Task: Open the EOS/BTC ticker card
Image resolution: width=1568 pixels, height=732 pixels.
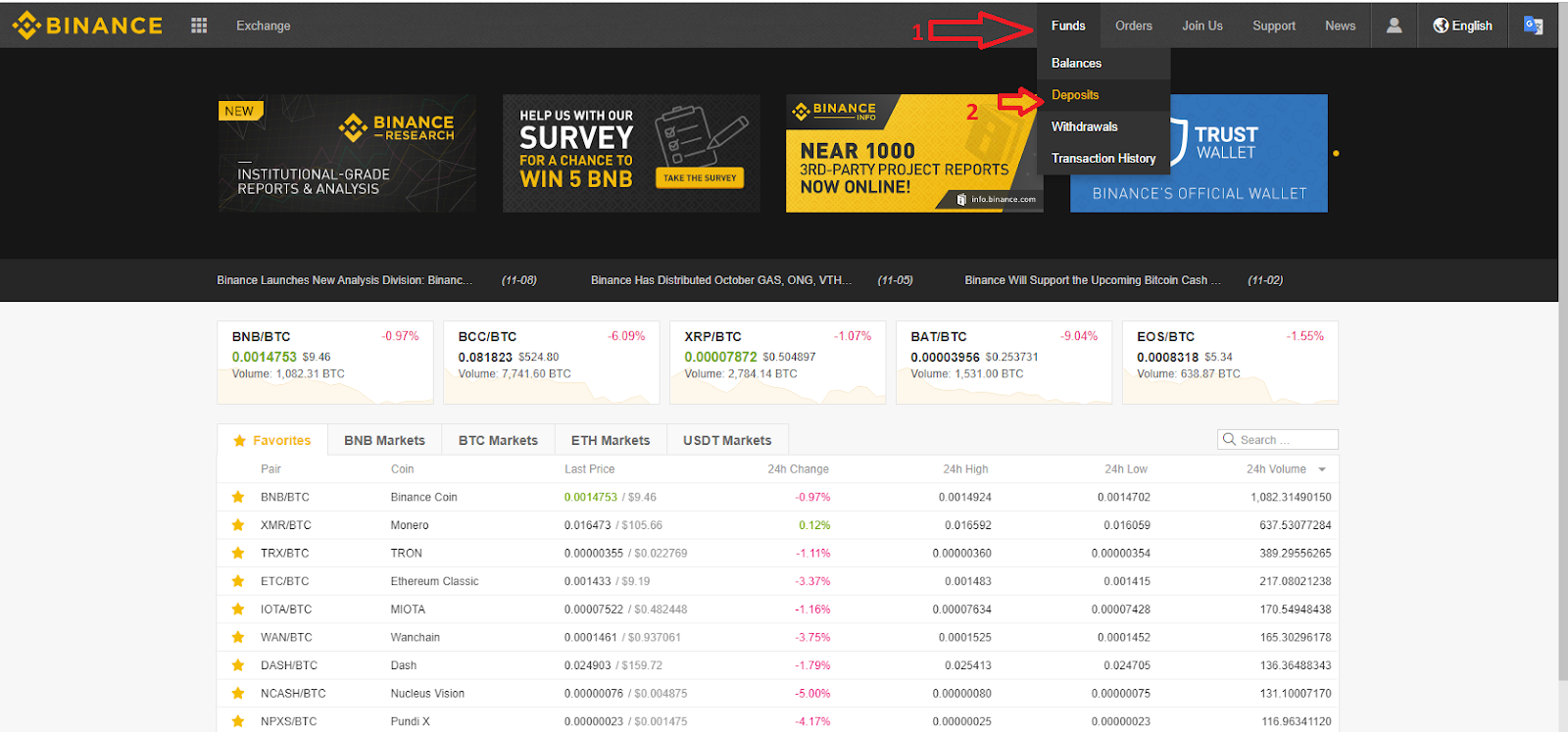Action: pyautogui.click(x=1230, y=363)
